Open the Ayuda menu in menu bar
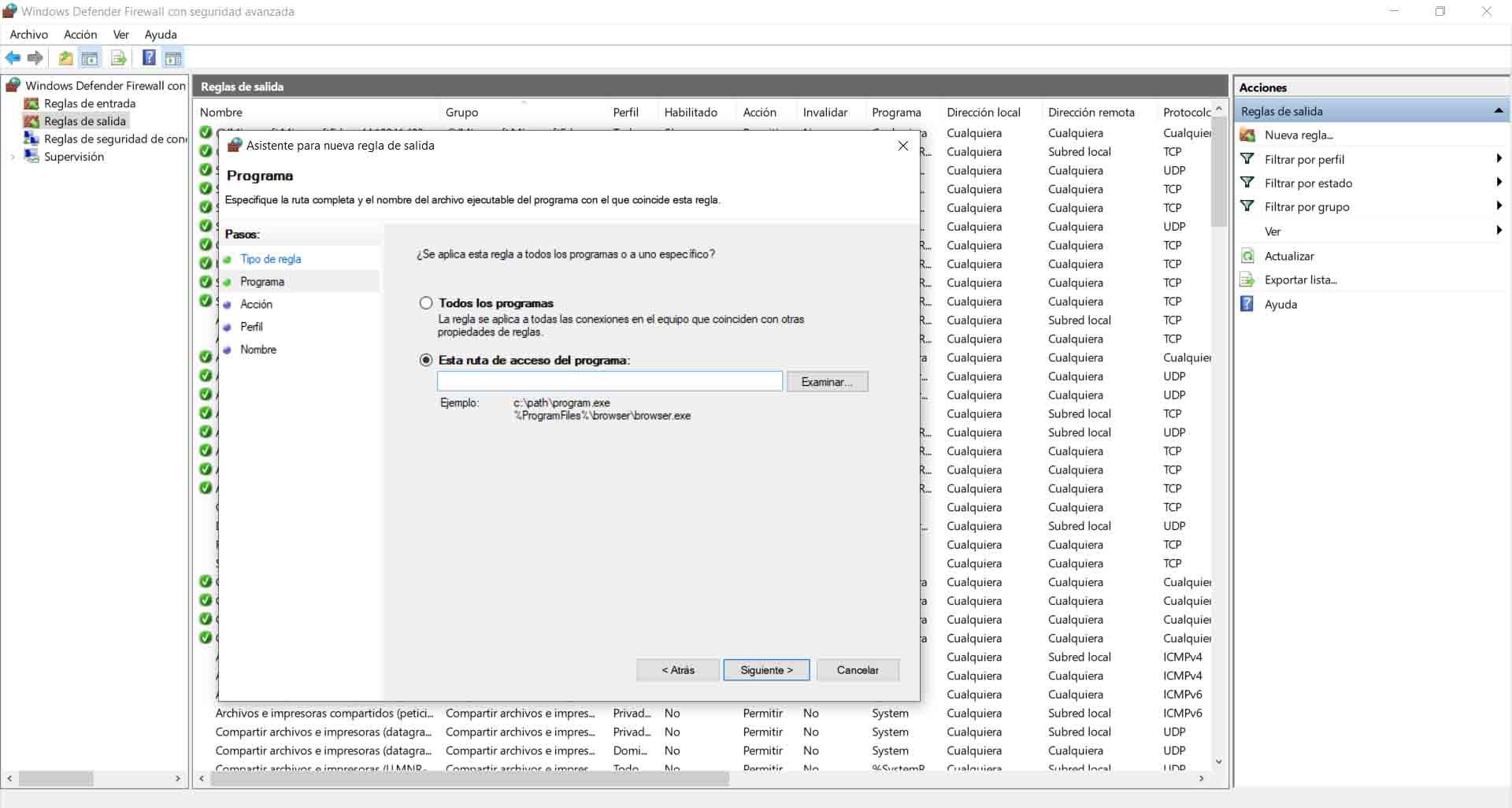1512x808 pixels. (x=161, y=35)
